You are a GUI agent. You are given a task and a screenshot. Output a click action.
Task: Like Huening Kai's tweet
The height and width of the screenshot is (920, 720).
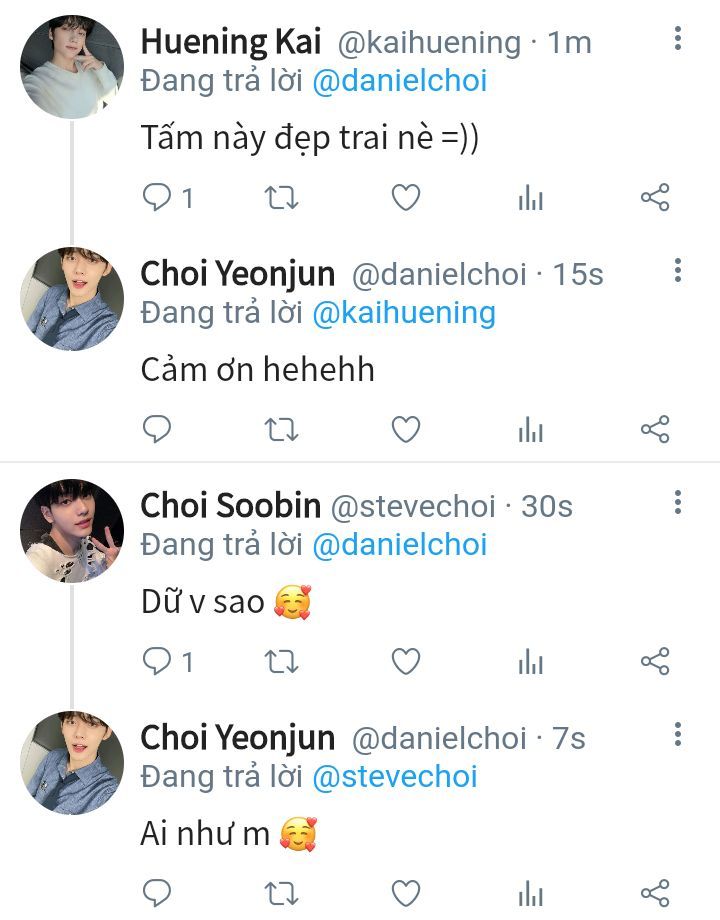pyautogui.click(x=405, y=198)
